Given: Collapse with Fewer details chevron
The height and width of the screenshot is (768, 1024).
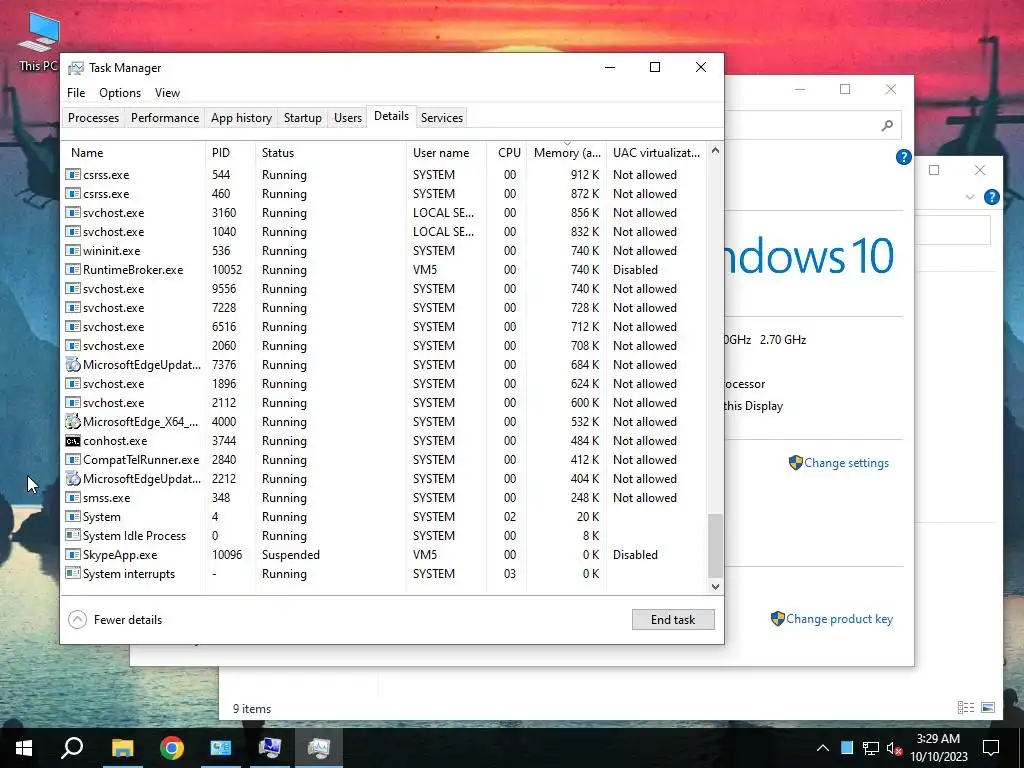Looking at the screenshot, I should [x=77, y=619].
